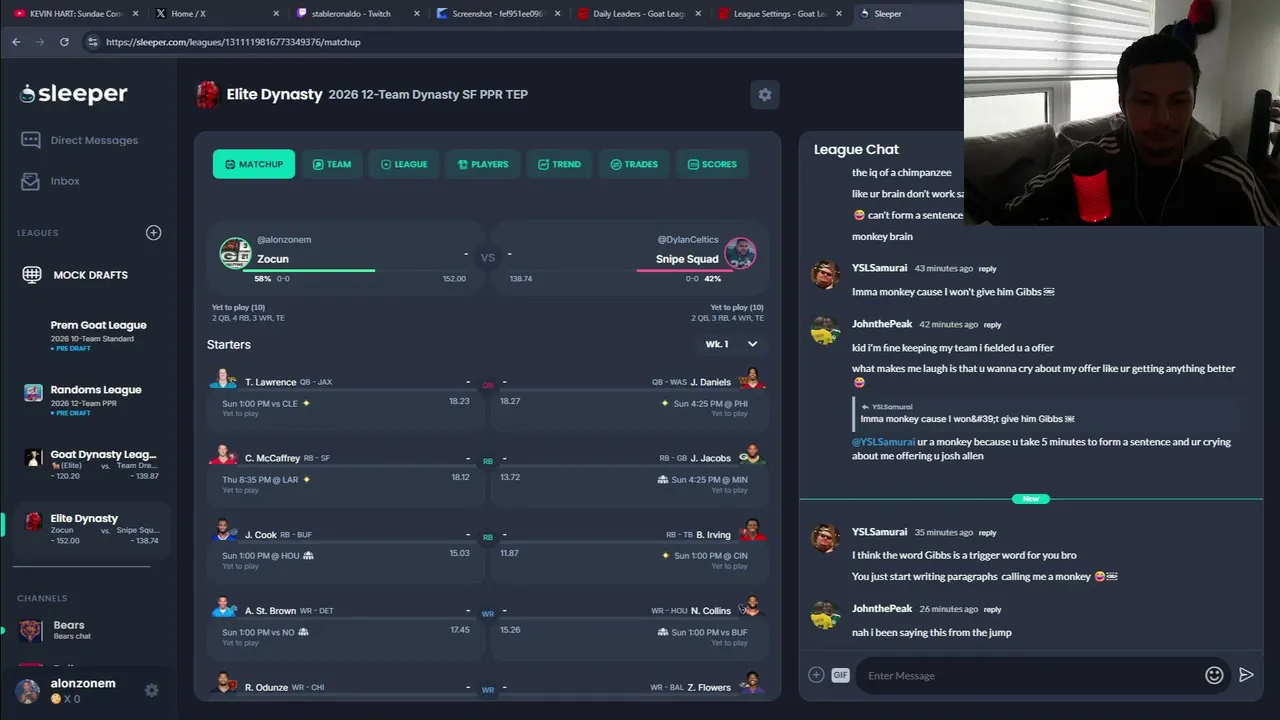Open account settings gear next to alonzonem
The image size is (1280, 720).
pyautogui.click(x=152, y=690)
